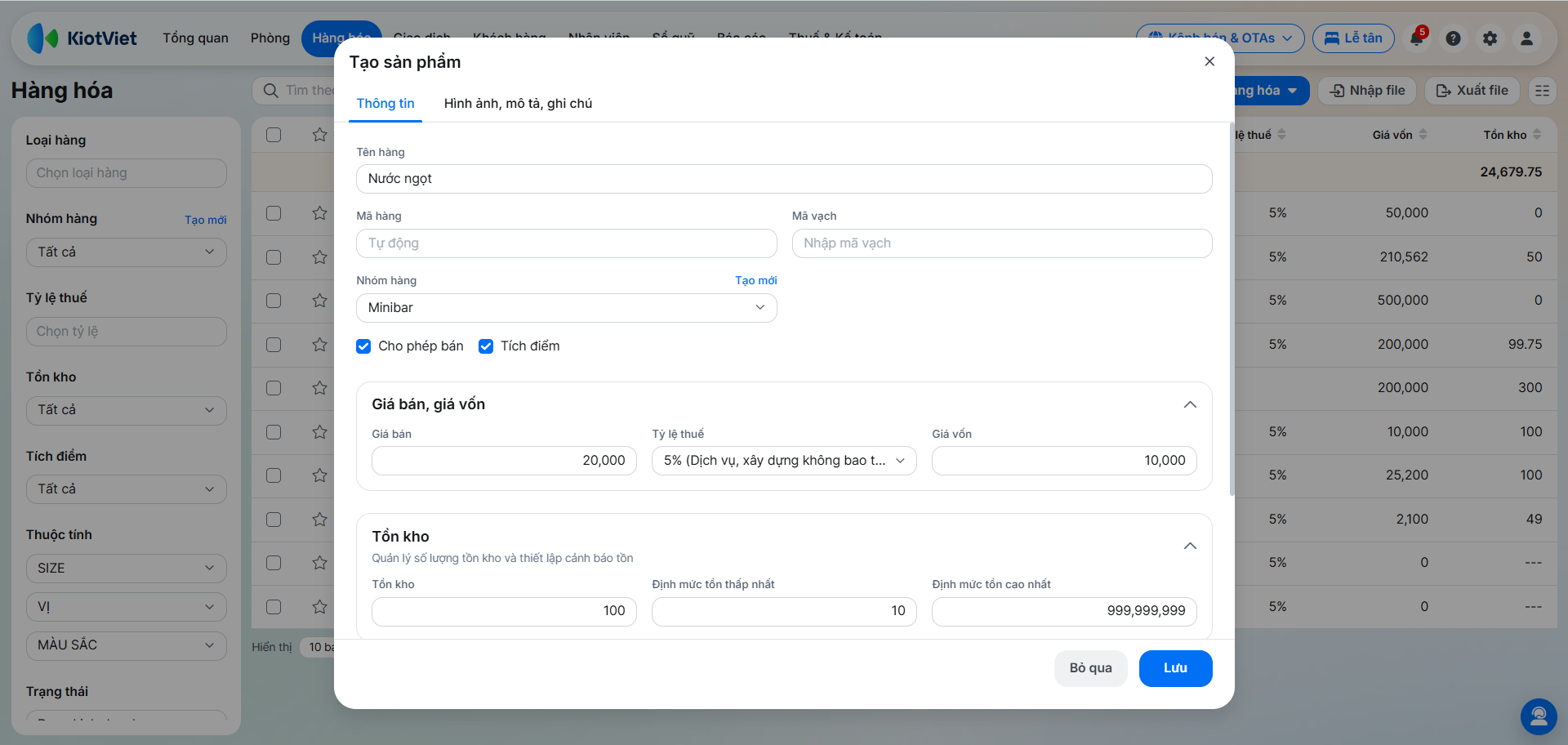Viewport: 1568px width, 745px height.
Task: Open the VỊ attribute dropdown
Action: 127,607
